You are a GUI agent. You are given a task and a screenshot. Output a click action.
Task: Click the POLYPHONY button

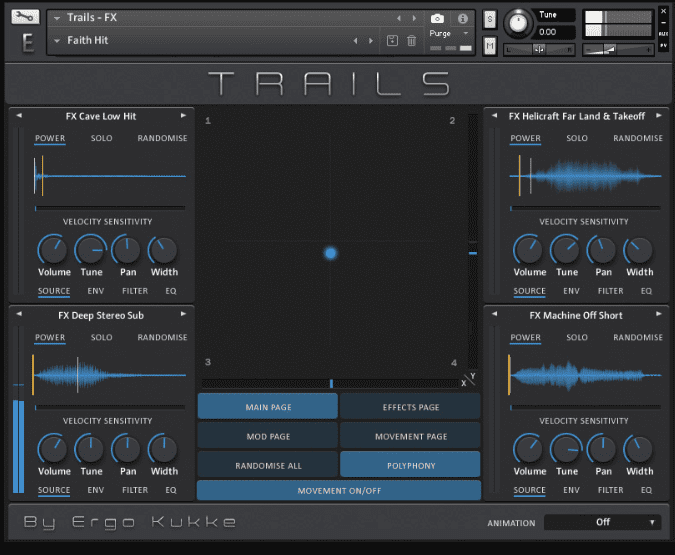pos(410,465)
